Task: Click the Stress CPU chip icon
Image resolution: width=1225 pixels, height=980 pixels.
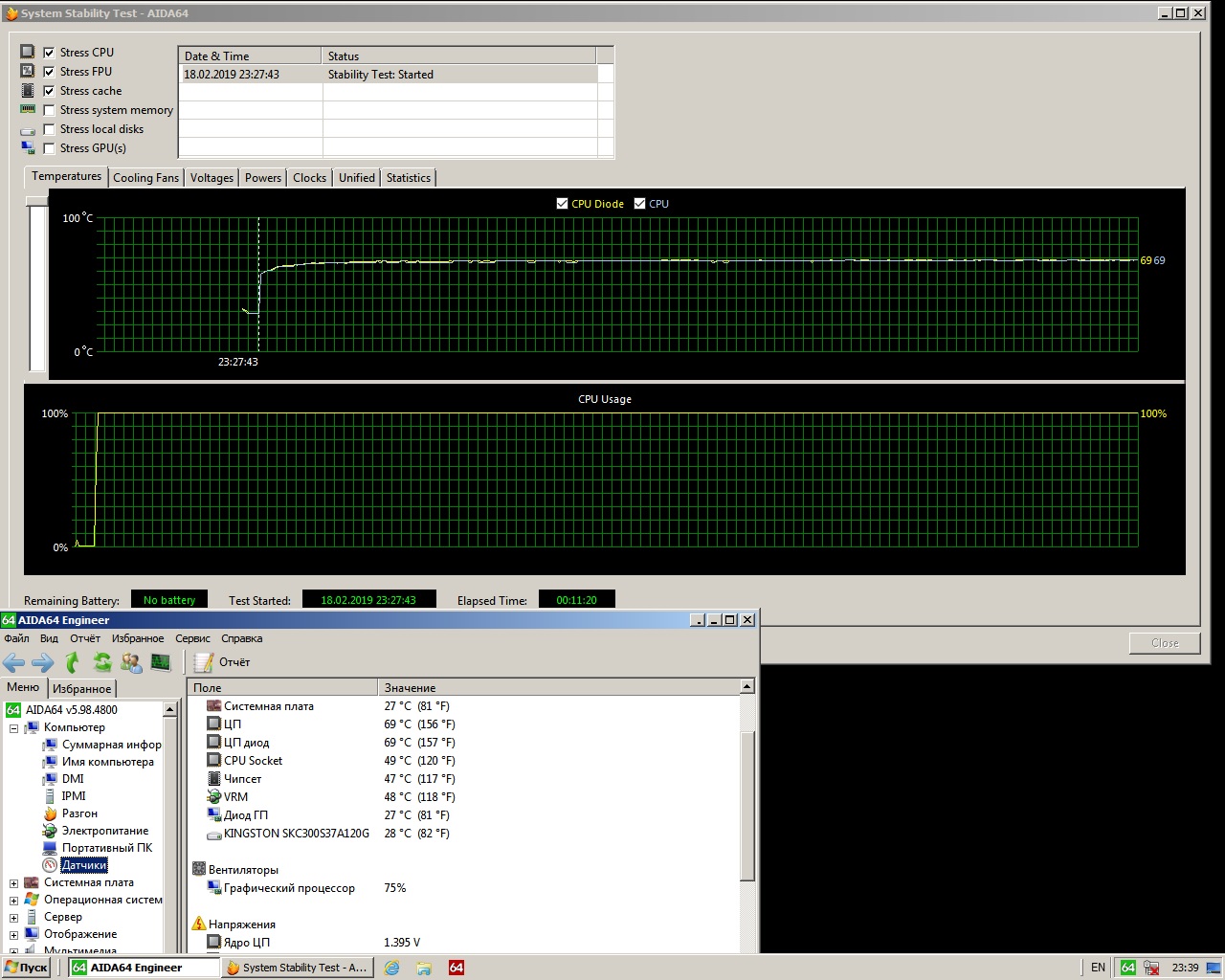Action: 28,52
